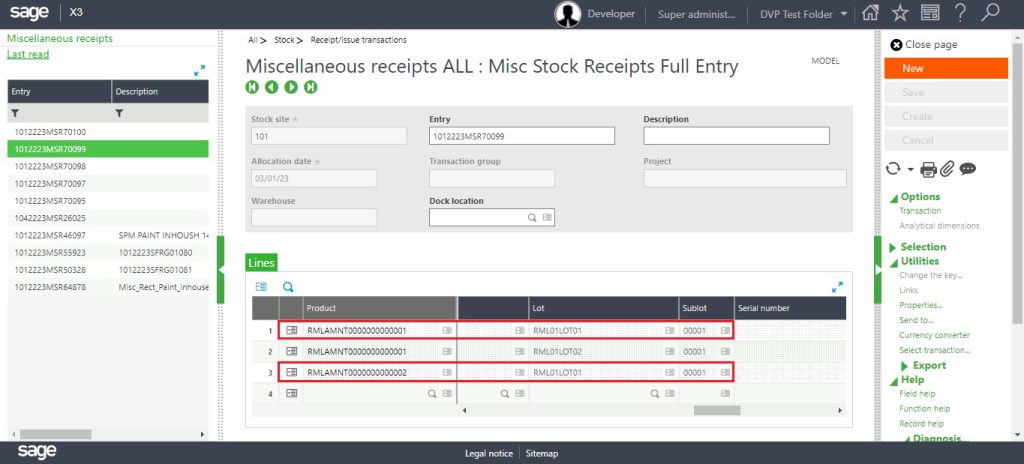Click Stock in breadcrumb
The image size is (1024, 464).
tap(284, 40)
